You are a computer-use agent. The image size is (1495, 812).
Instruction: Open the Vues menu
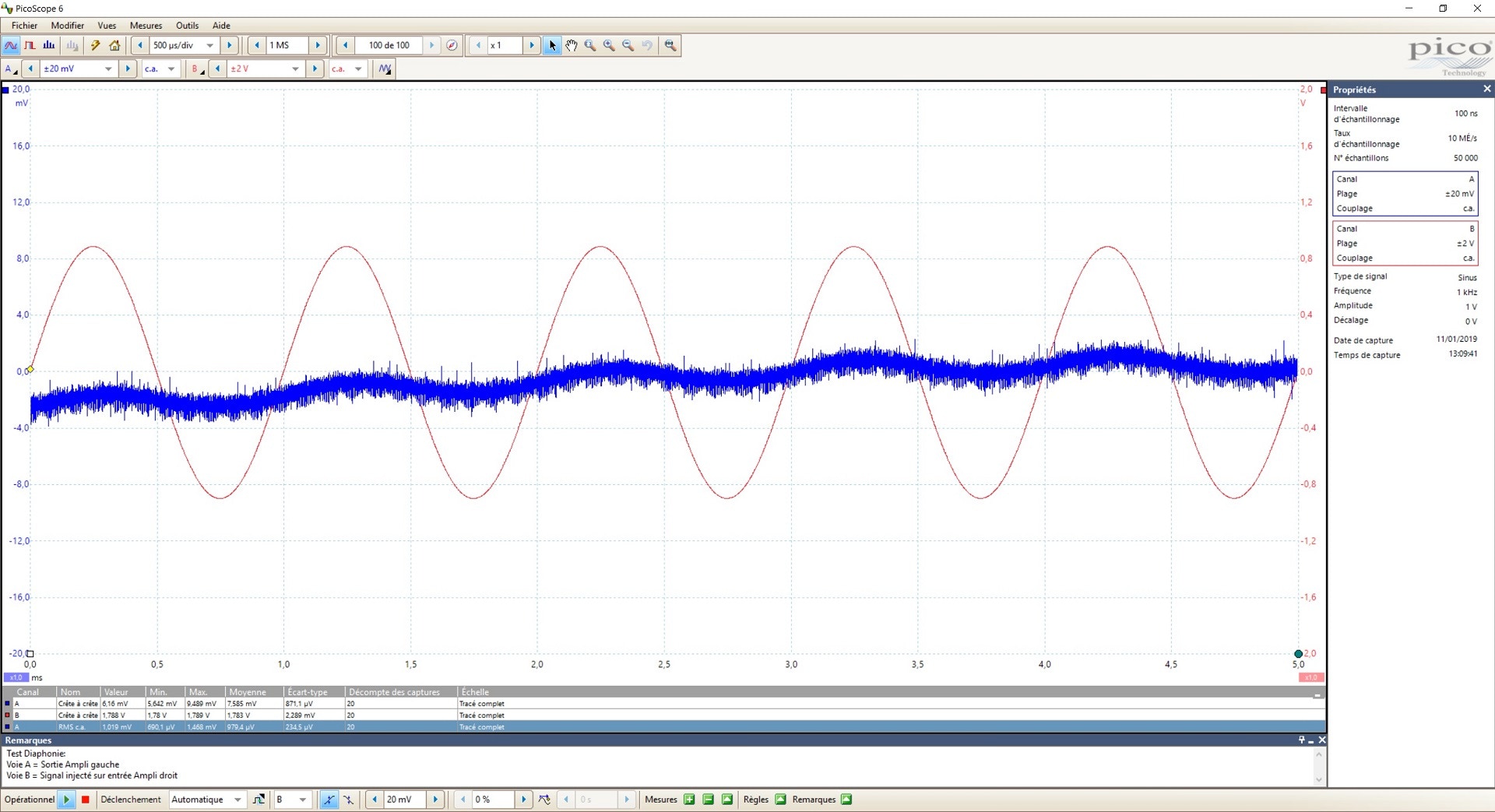pos(107,25)
